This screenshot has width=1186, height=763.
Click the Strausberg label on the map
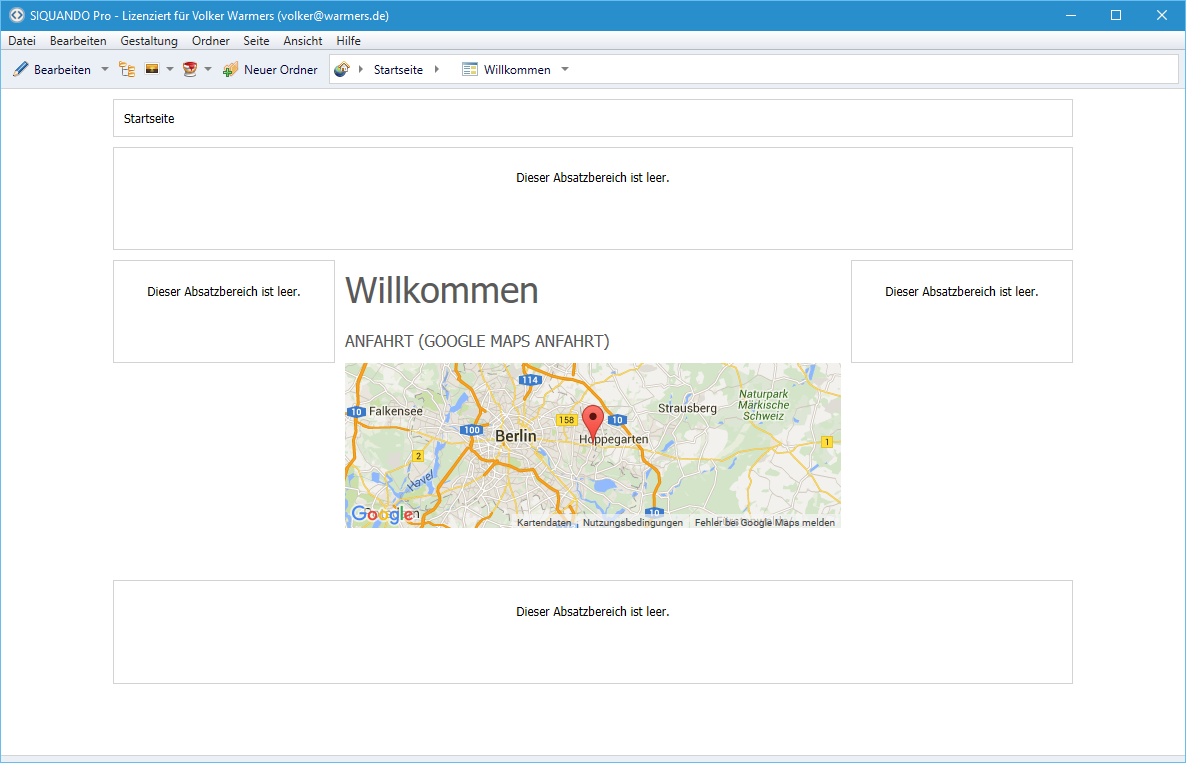688,408
